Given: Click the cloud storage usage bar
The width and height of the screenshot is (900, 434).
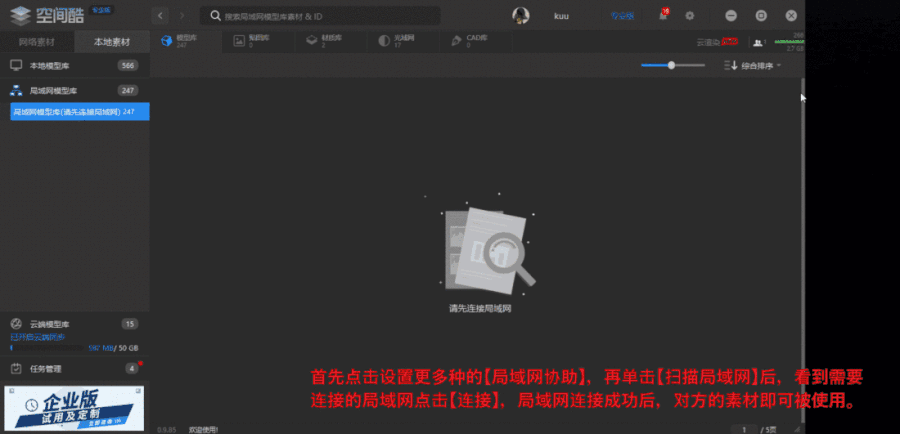Looking at the screenshot, I should 48,348.
